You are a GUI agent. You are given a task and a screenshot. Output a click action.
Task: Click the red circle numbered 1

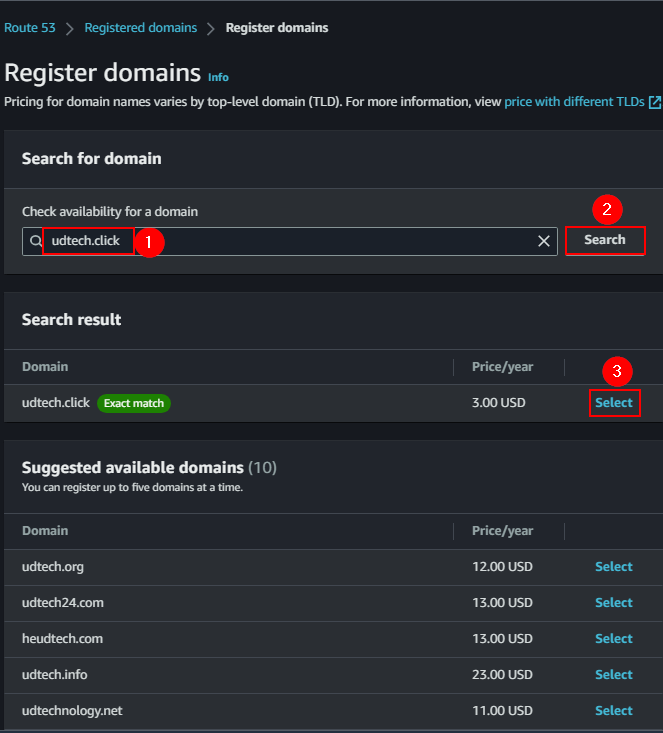(x=148, y=242)
